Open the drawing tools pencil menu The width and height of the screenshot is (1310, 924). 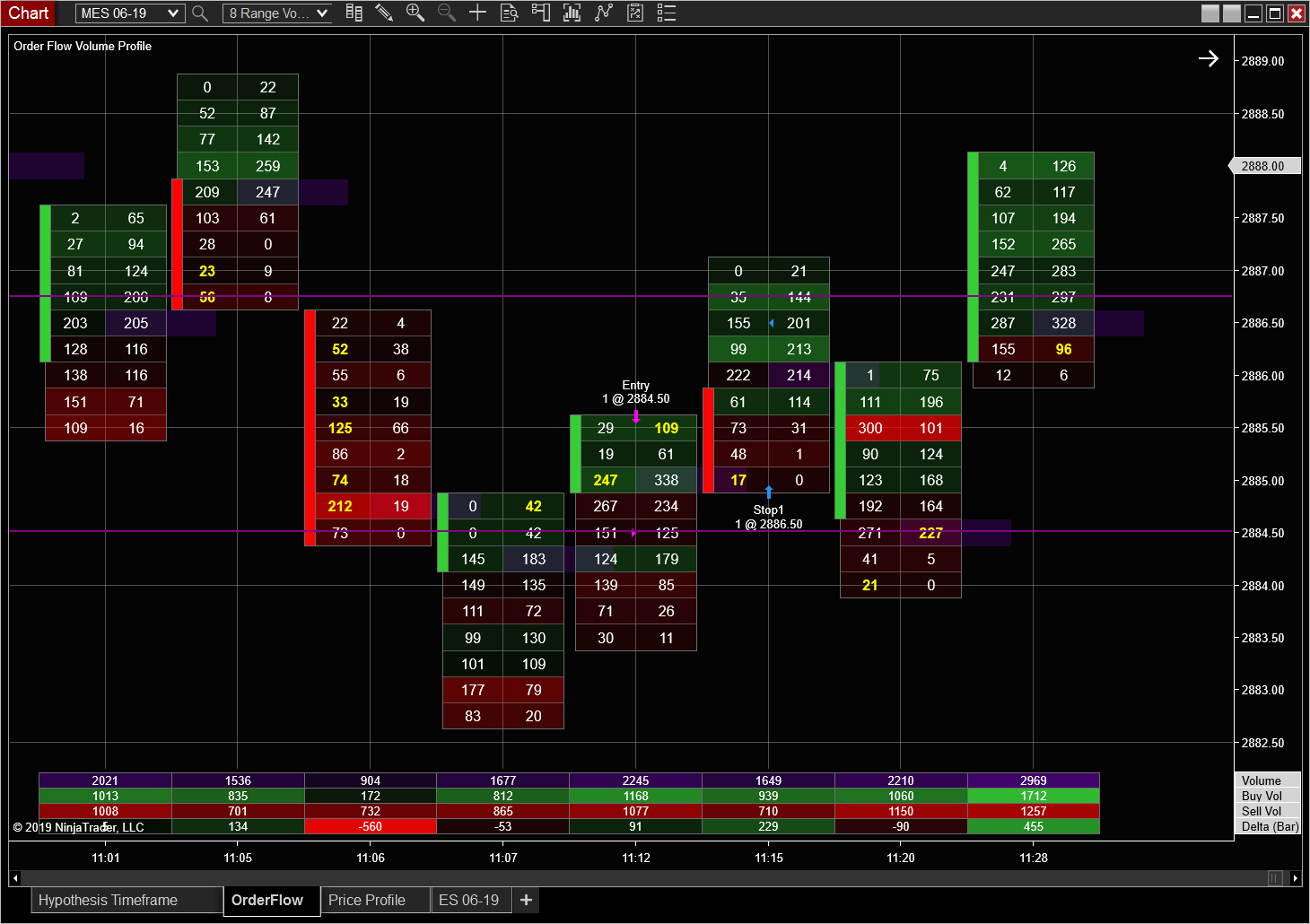[x=384, y=13]
